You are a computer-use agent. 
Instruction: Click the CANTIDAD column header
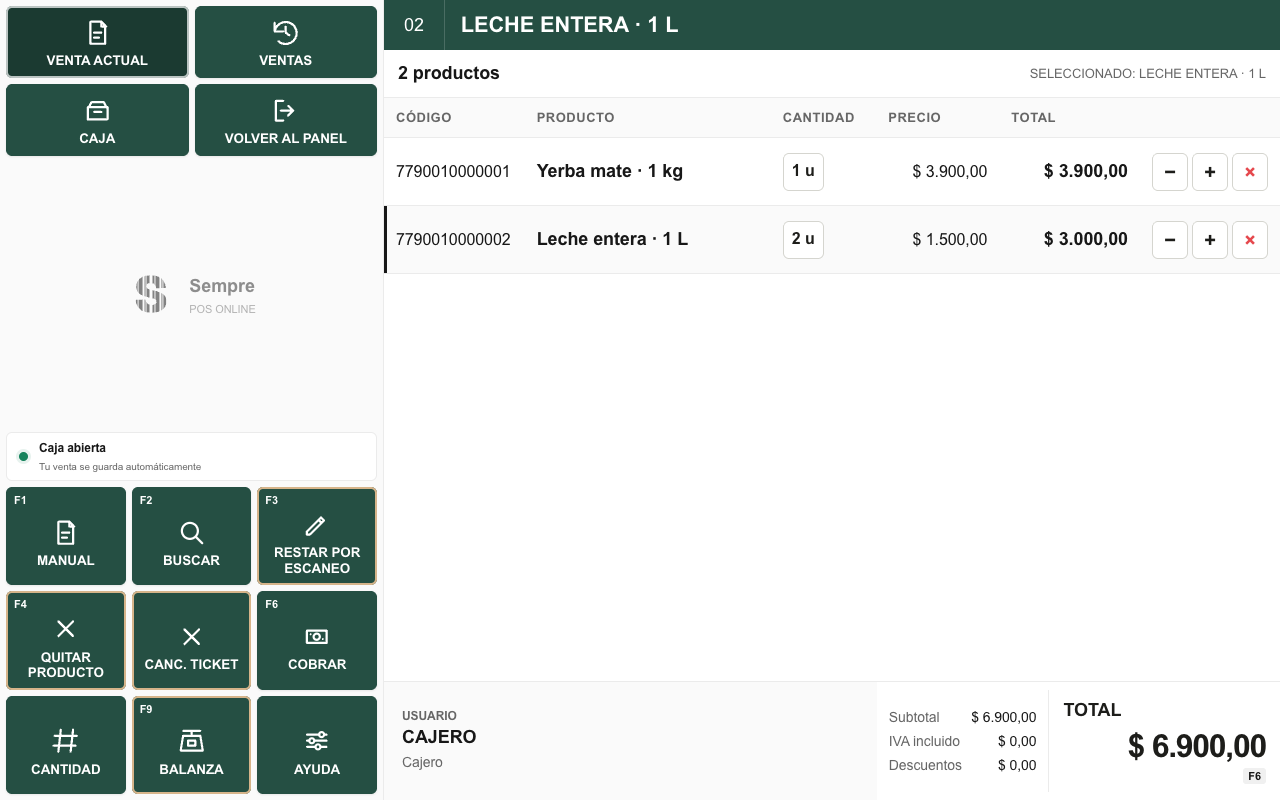(819, 117)
